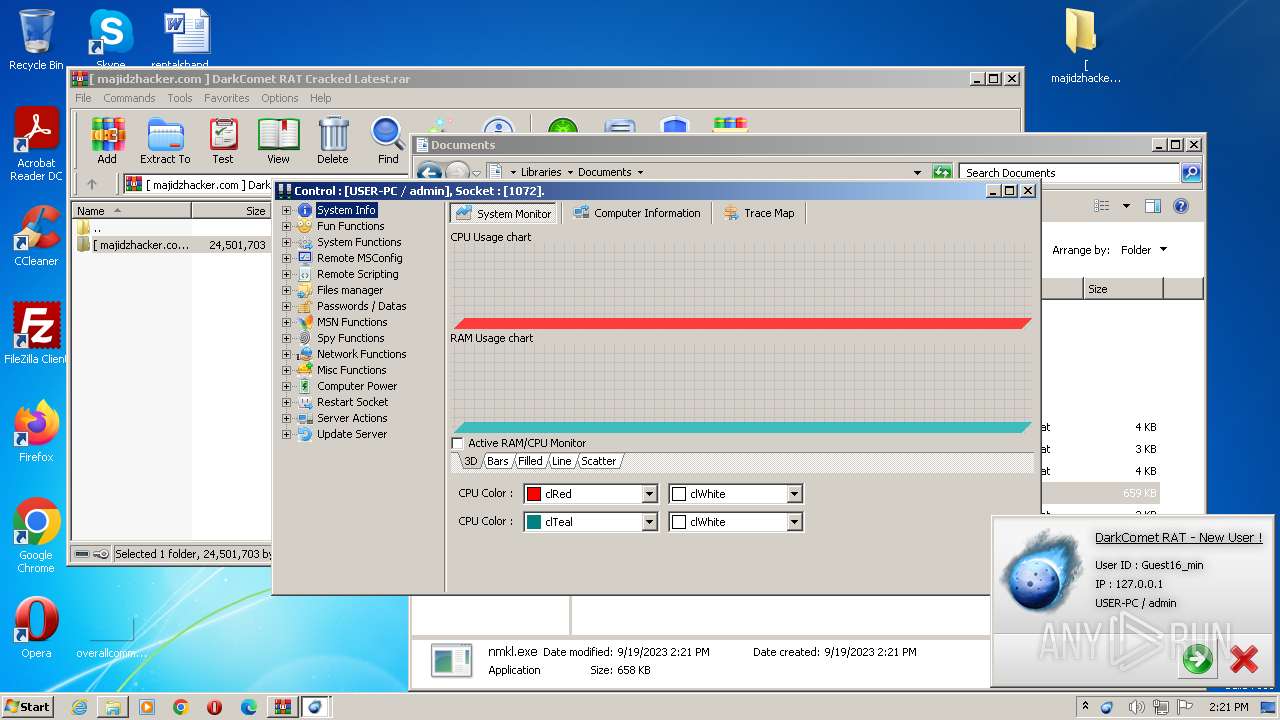Open WinRAR Commands menu
The image size is (1280, 720).
coord(129,98)
